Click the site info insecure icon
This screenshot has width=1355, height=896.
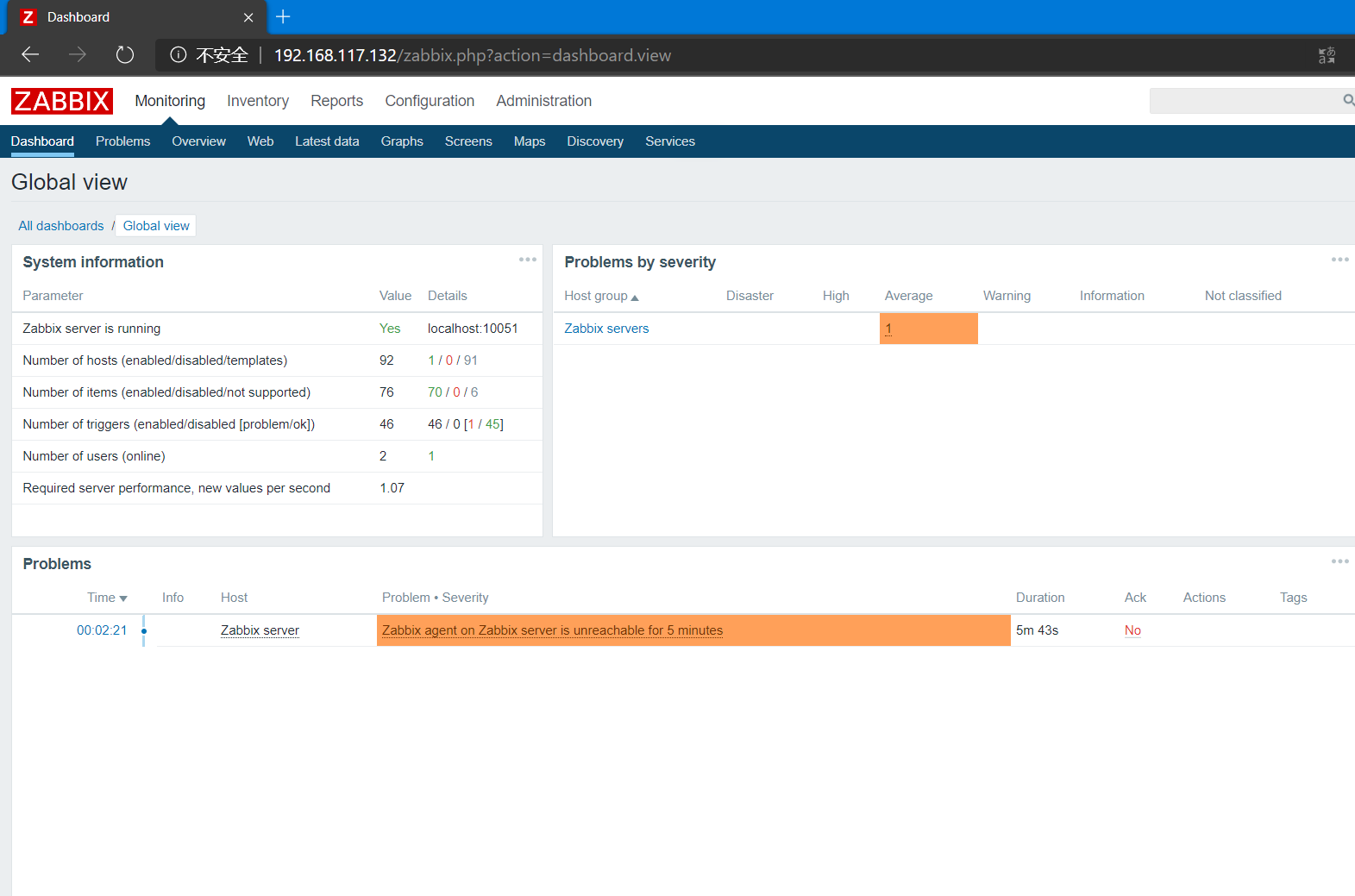click(x=179, y=55)
